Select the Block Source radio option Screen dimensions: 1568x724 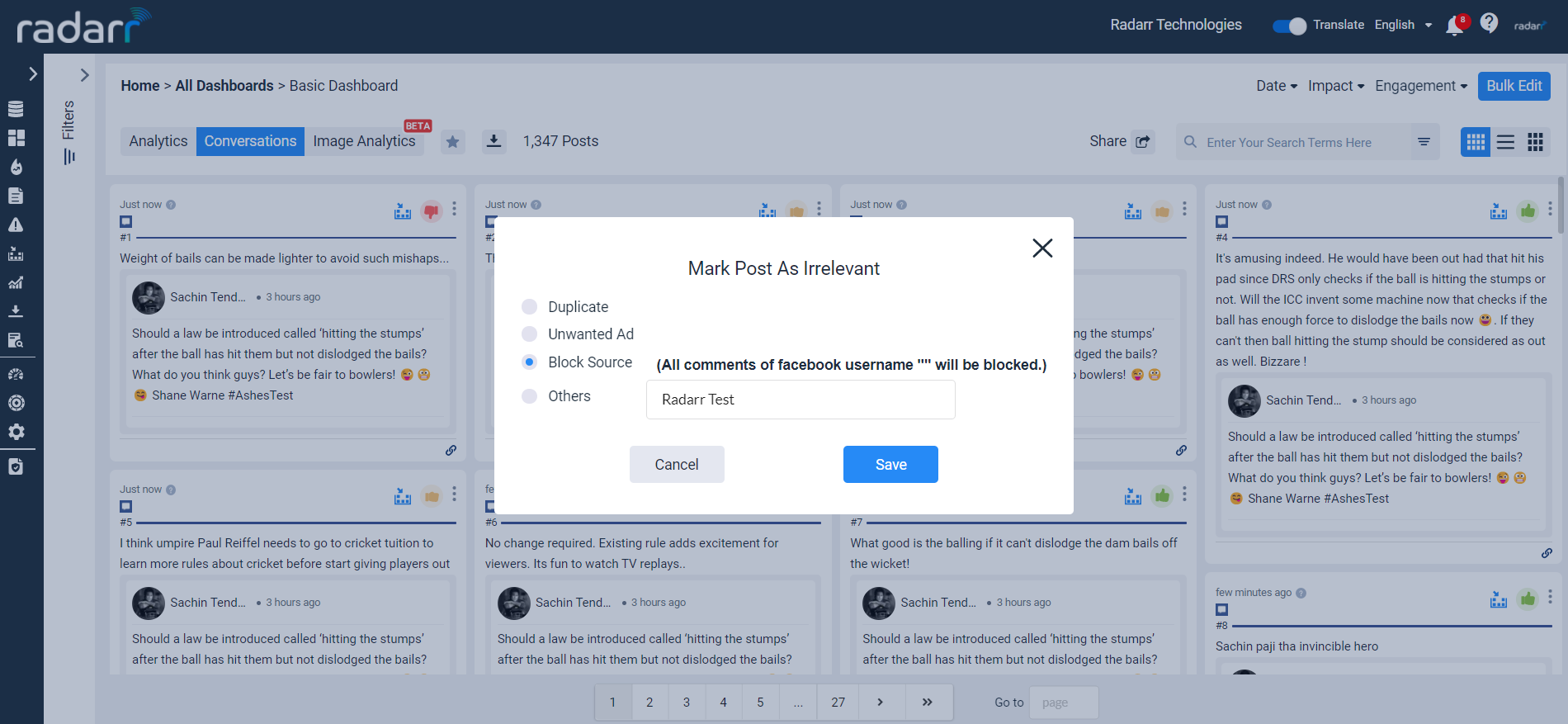pos(530,362)
